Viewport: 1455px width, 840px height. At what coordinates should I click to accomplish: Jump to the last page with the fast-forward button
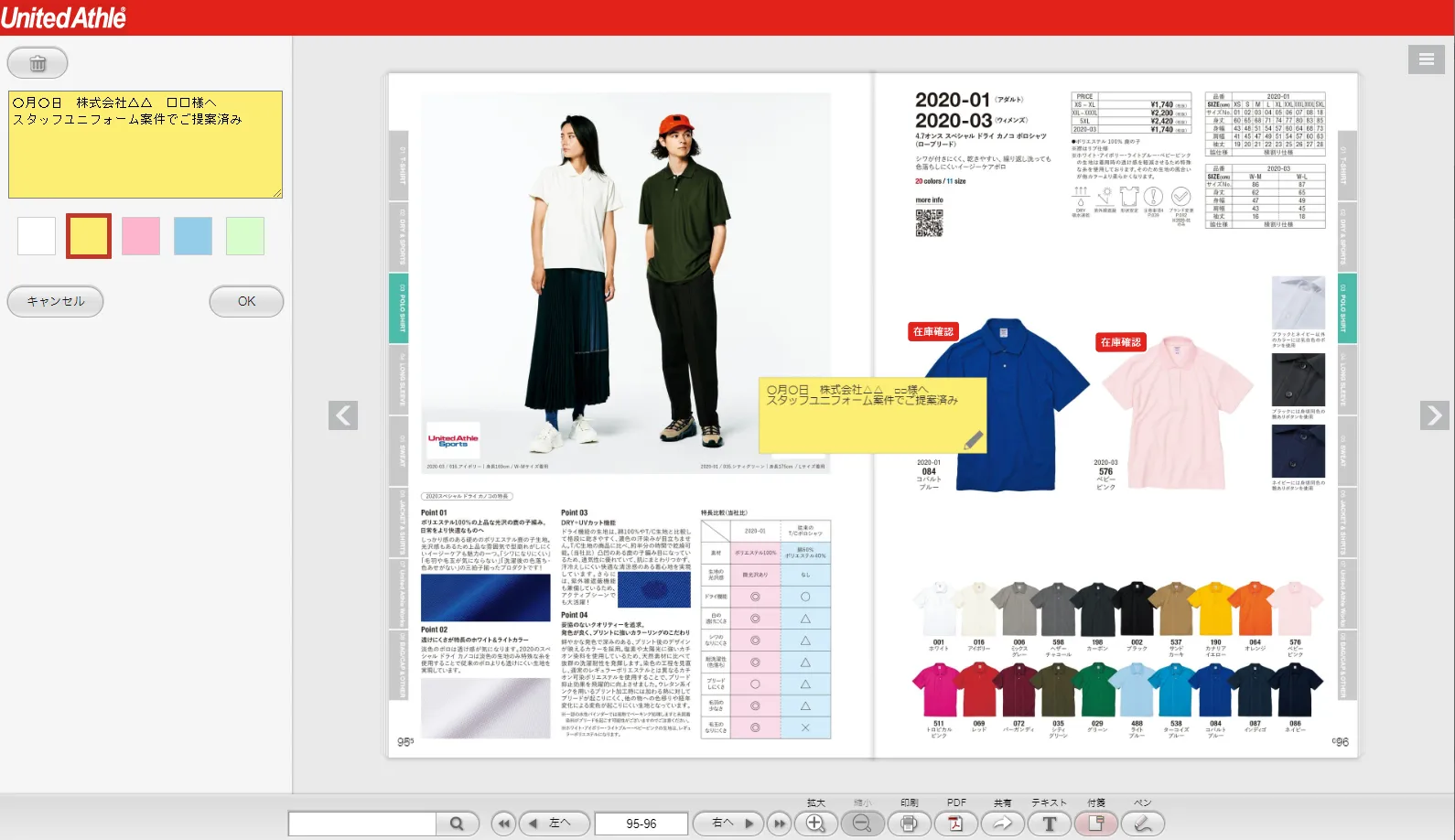click(x=780, y=824)
